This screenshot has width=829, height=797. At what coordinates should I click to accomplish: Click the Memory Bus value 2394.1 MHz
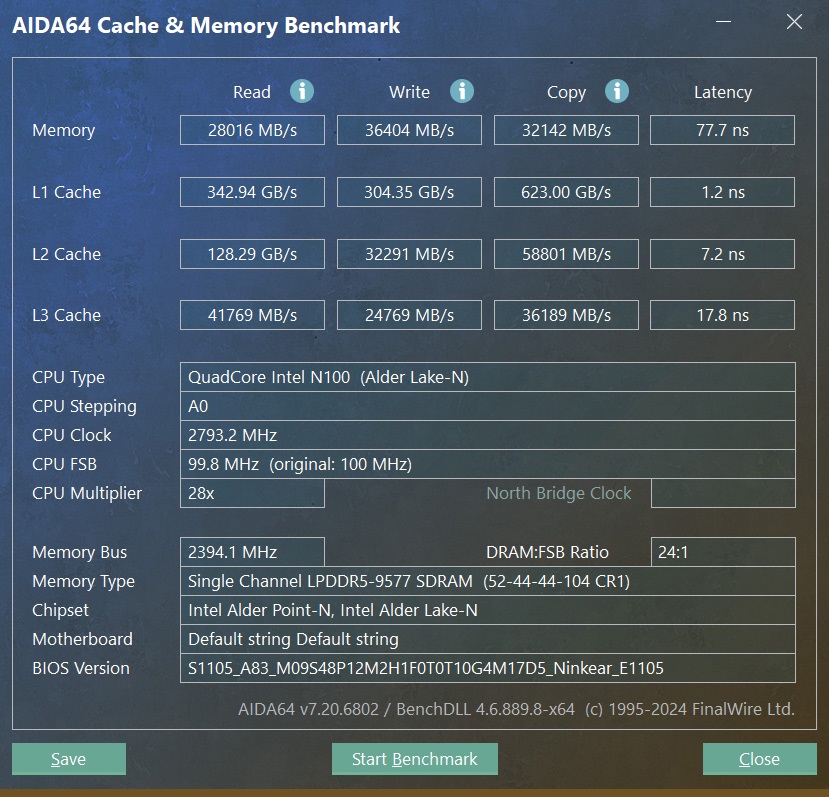(252, 552)
